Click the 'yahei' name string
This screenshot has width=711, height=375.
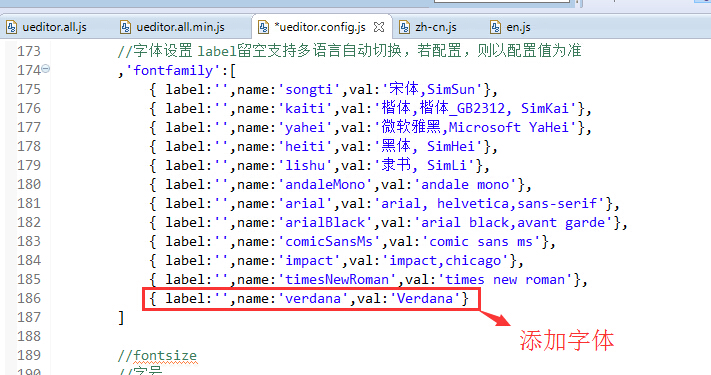coord(305,127)
